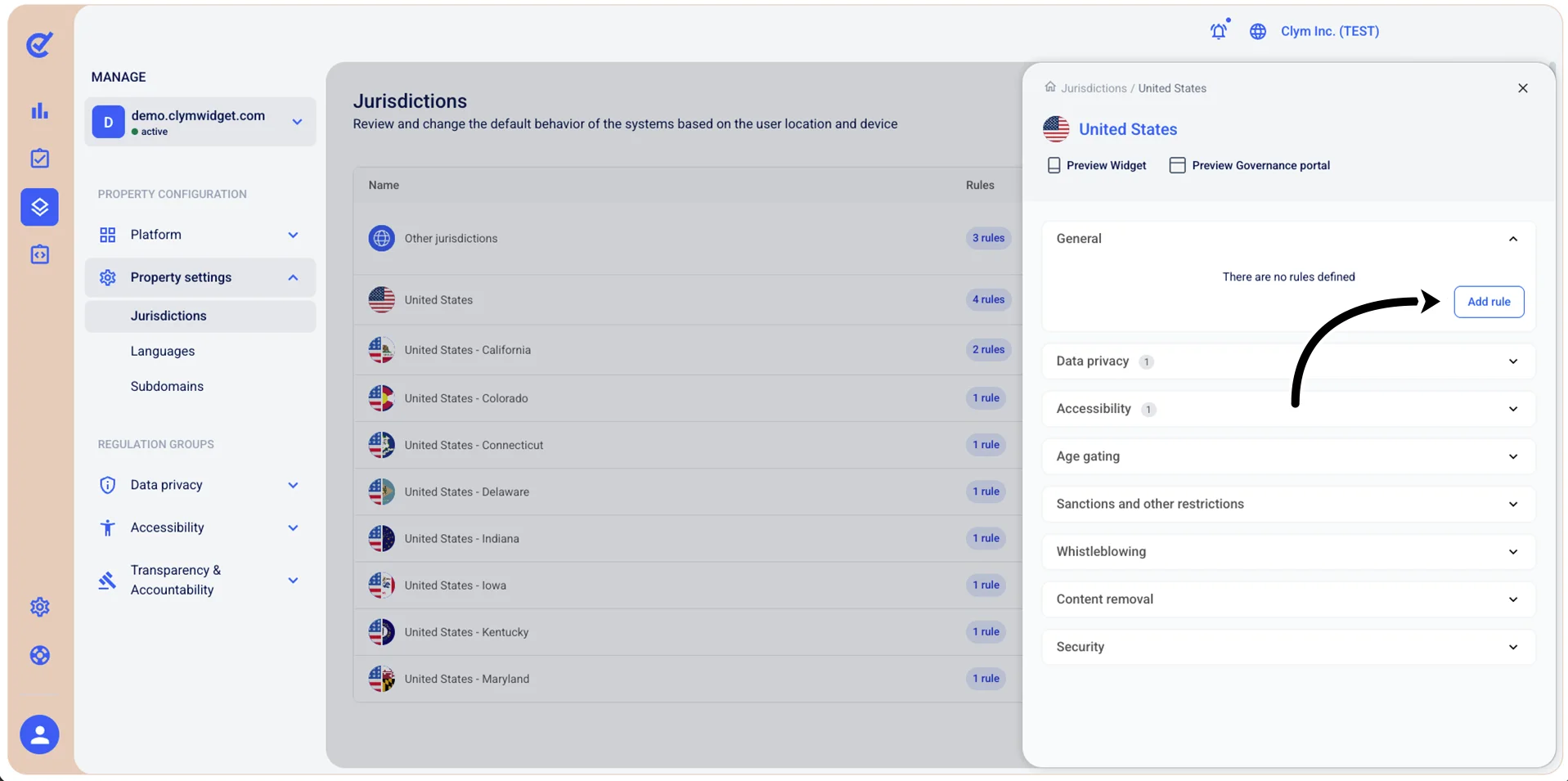This screenshot has width=1568, height=781.
Task: Select the layers manage icon in sidebar
Action: point(39,207)
